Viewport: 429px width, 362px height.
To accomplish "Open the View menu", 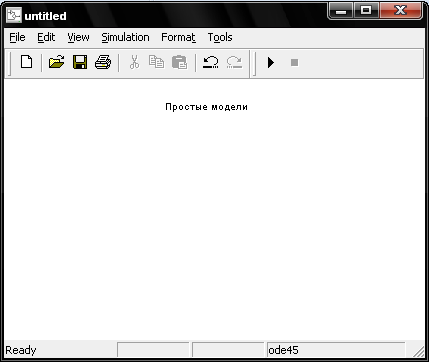I will tap(78, 37).
